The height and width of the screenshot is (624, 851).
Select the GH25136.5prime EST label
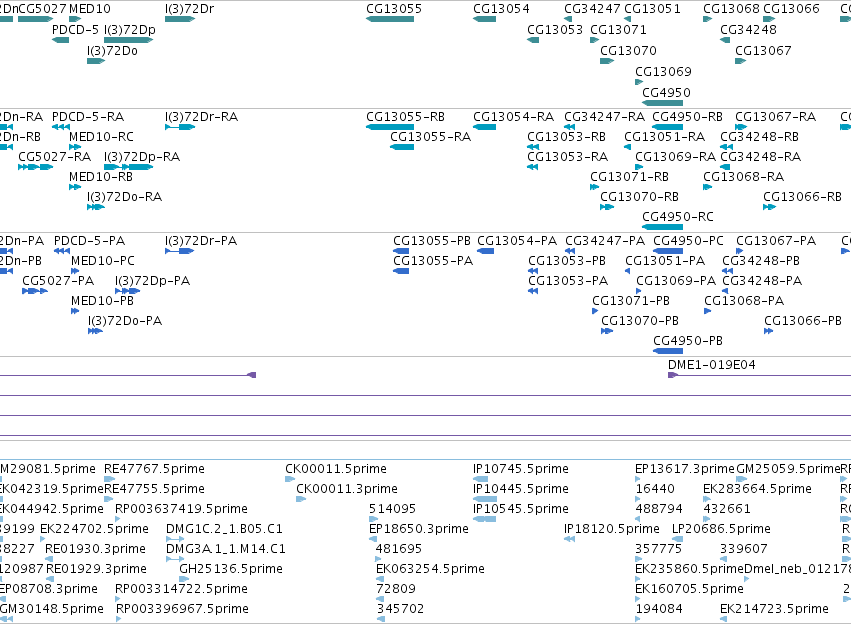[231, 569]
